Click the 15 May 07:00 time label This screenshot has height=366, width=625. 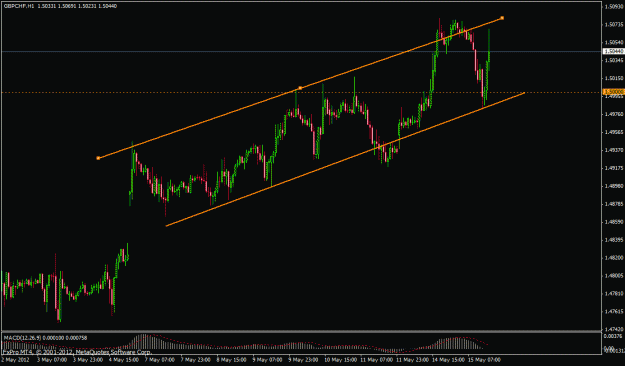tap(484, 360)
